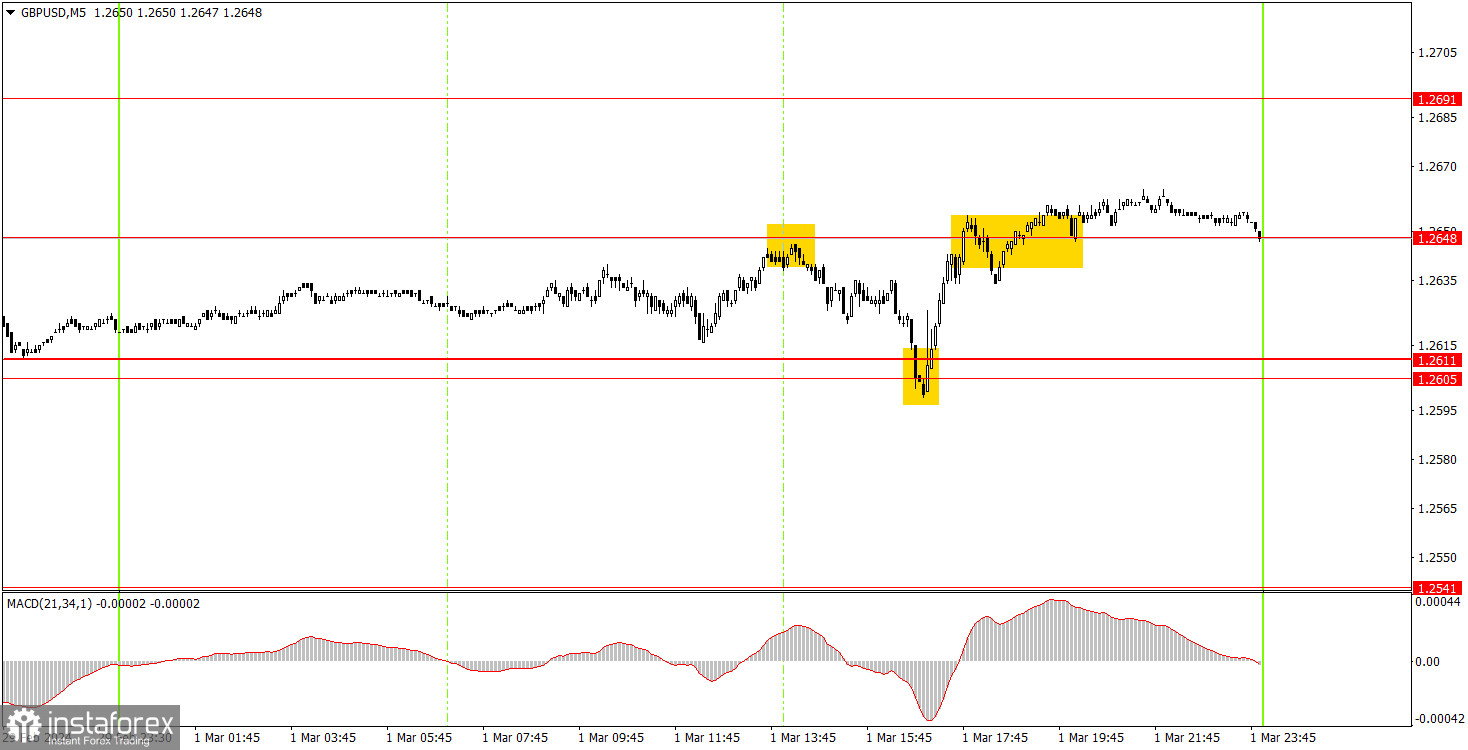
Task: Select the 1 Mar 11:45 time label
Action: (x=708, y=738)
